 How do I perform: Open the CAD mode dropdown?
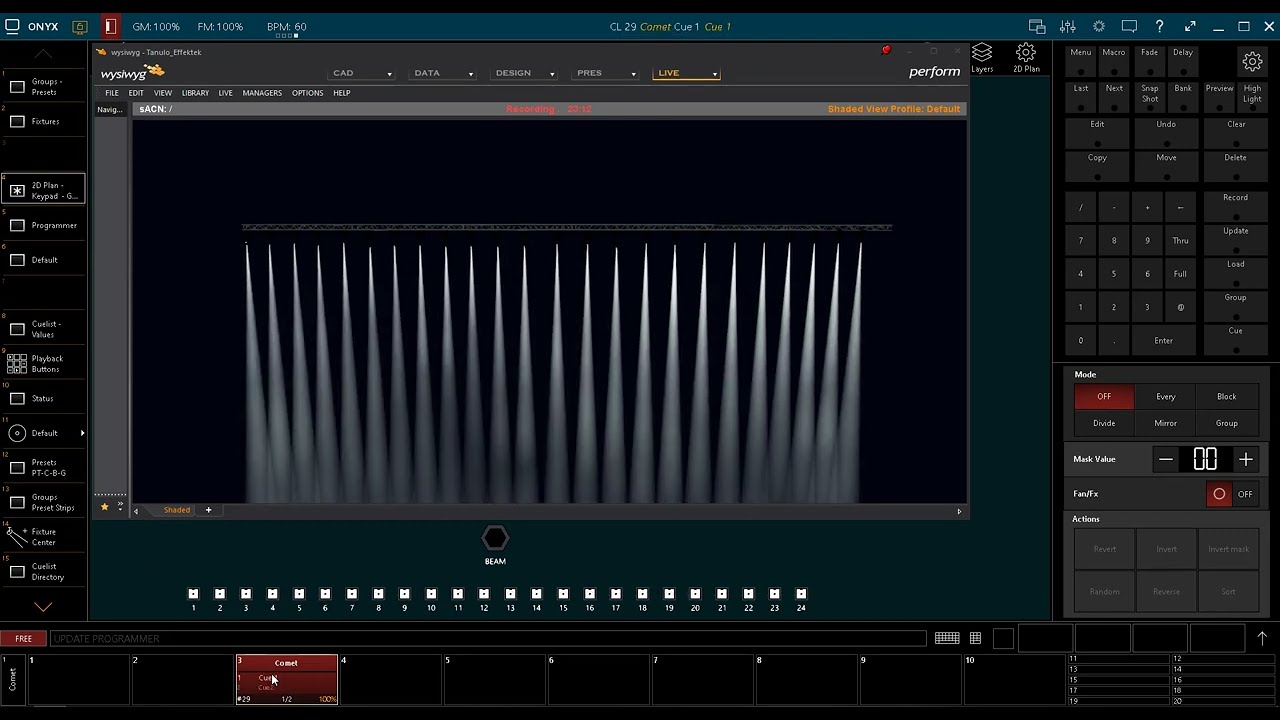pyautogui.click(x=362, y=73)
